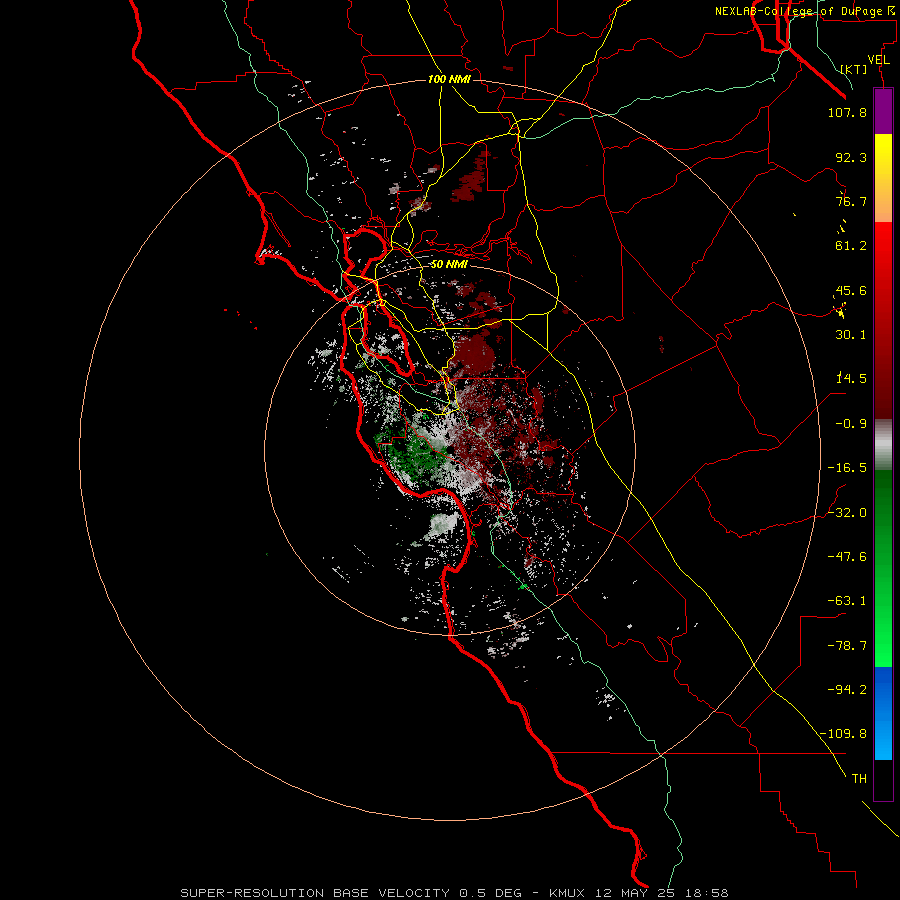Image resolution: width=900 pixels, height=900 pixels.
Task: Pick the blue color bar segment
Action: pyautogui.click(x=883, y=713)
